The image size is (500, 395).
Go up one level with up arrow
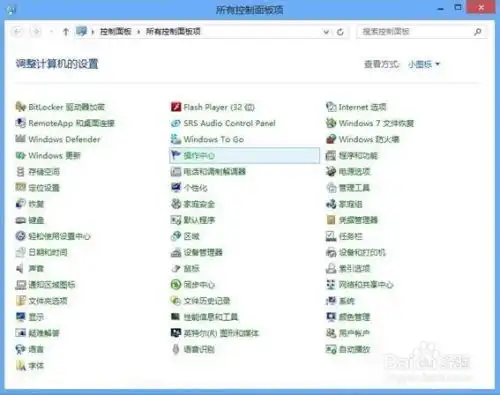[66, 32]
